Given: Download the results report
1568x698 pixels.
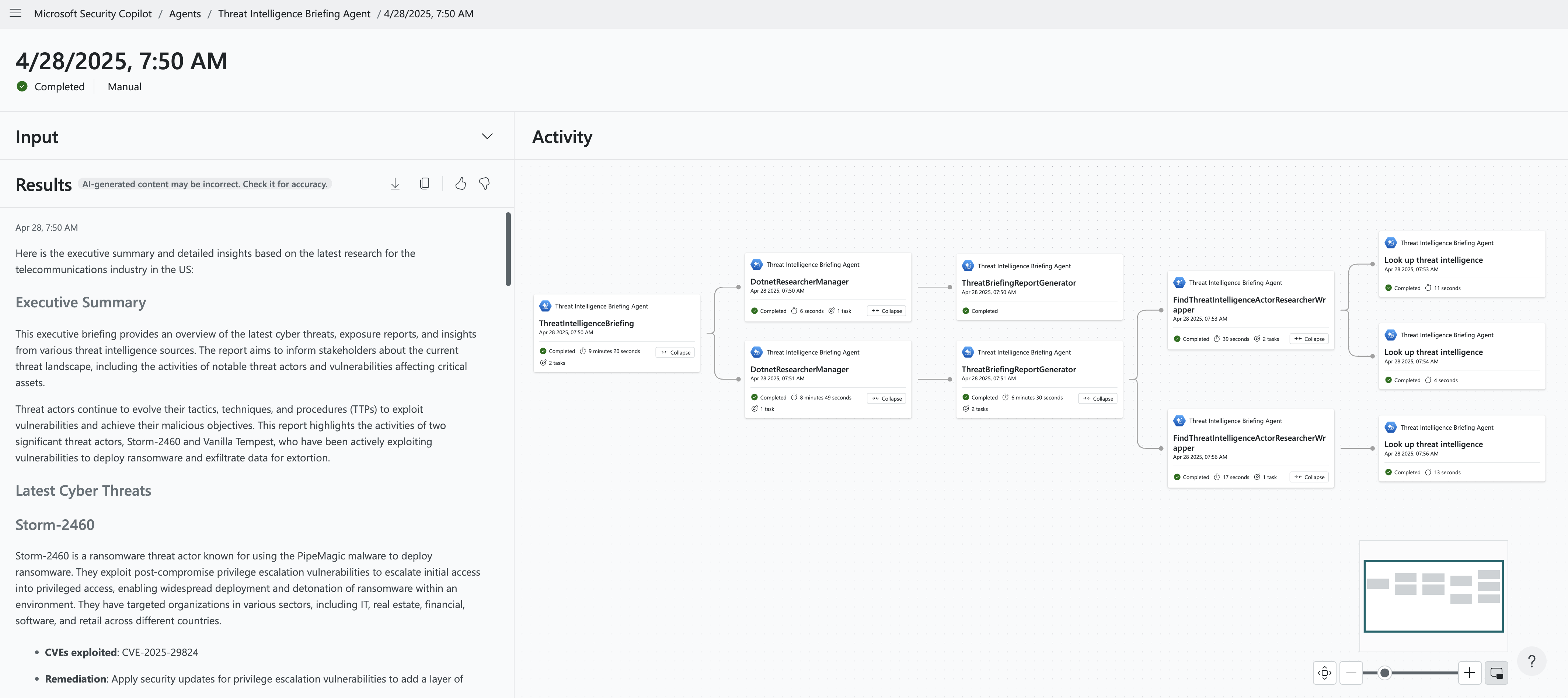Looking at the screenshot, I should click(395, 184).
